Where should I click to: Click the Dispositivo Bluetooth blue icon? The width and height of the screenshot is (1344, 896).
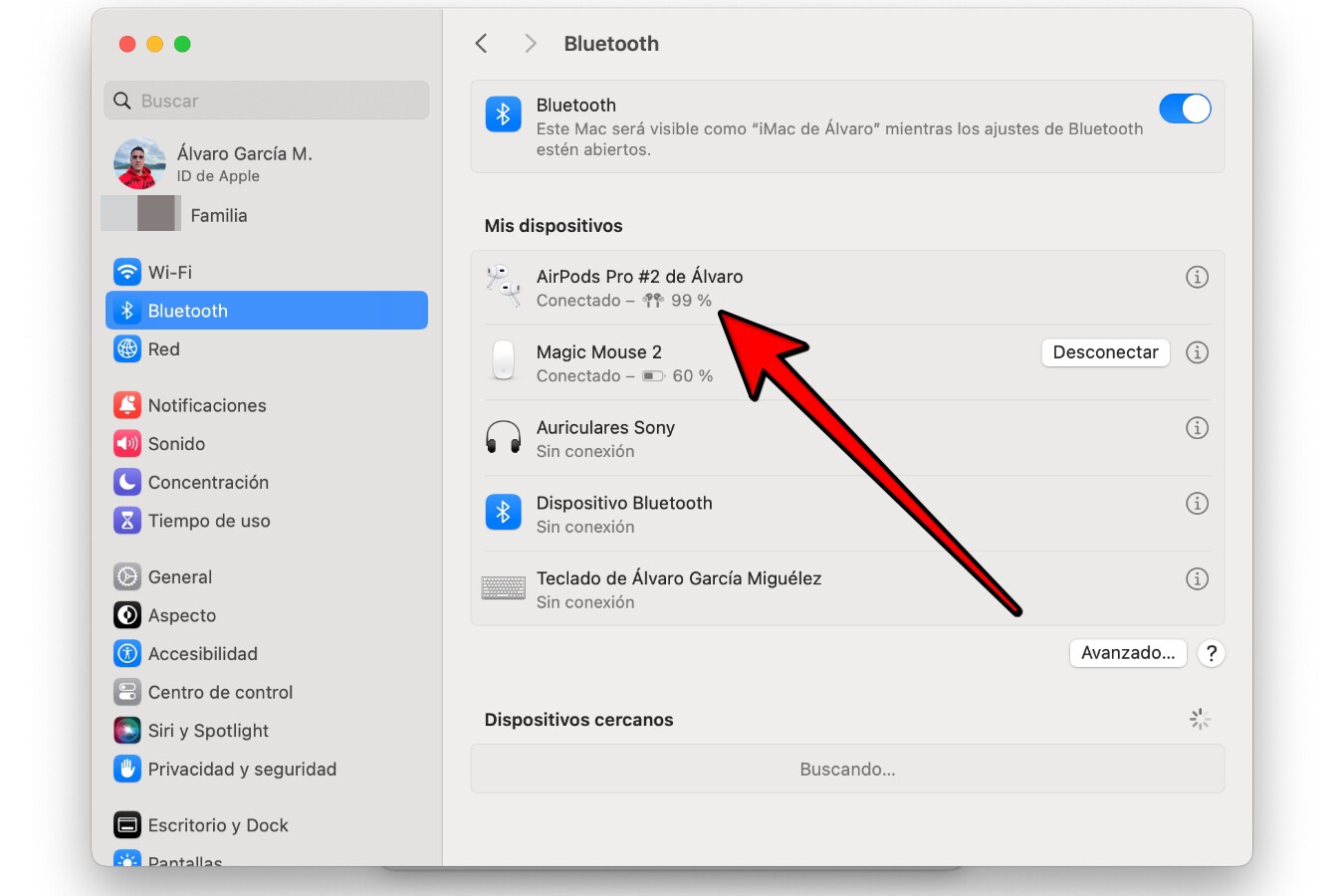click(x=504, y=512)
